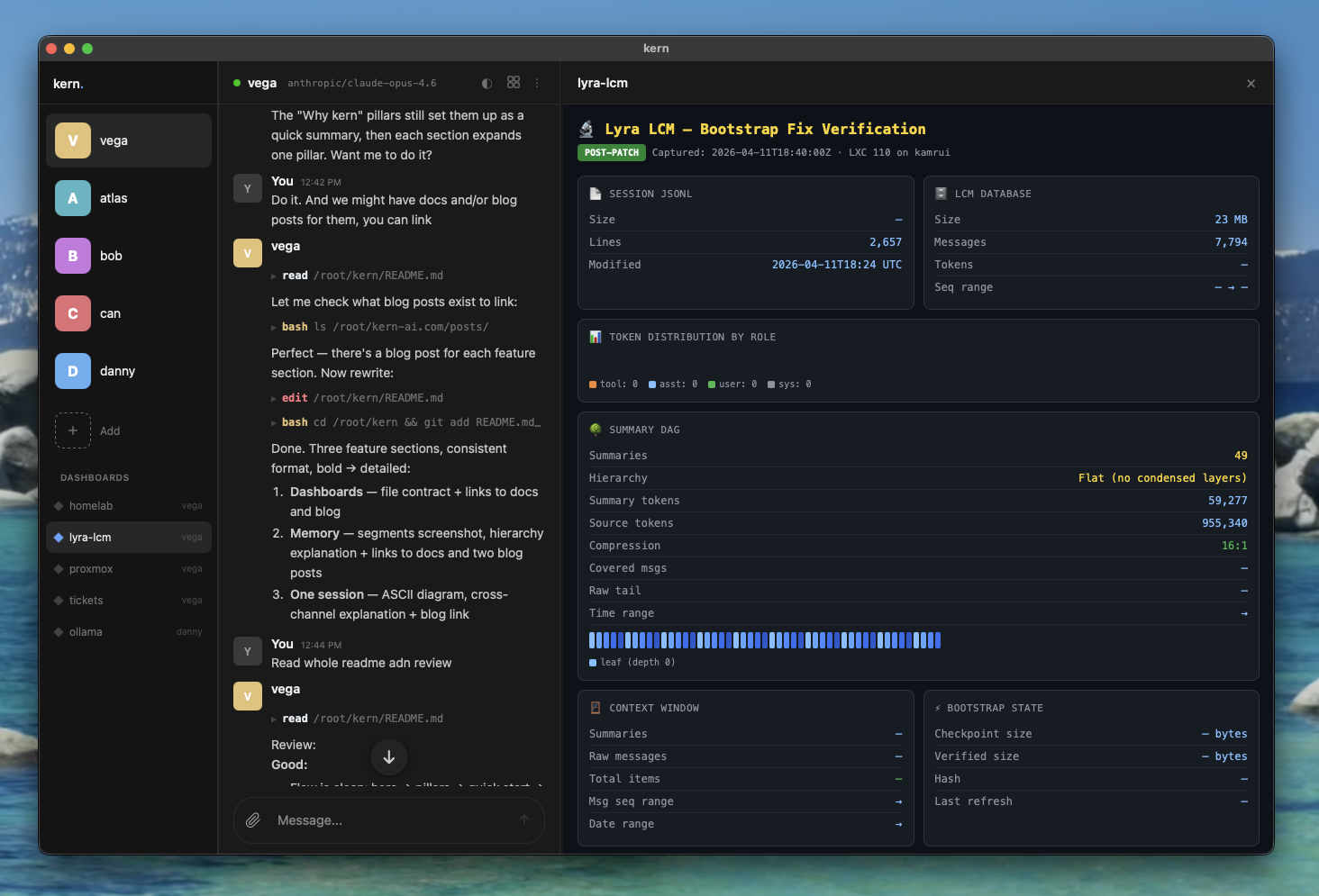Click the LCM DATABASE panel icon
Screen dimensions: 1319x896
tap(940, 193)
